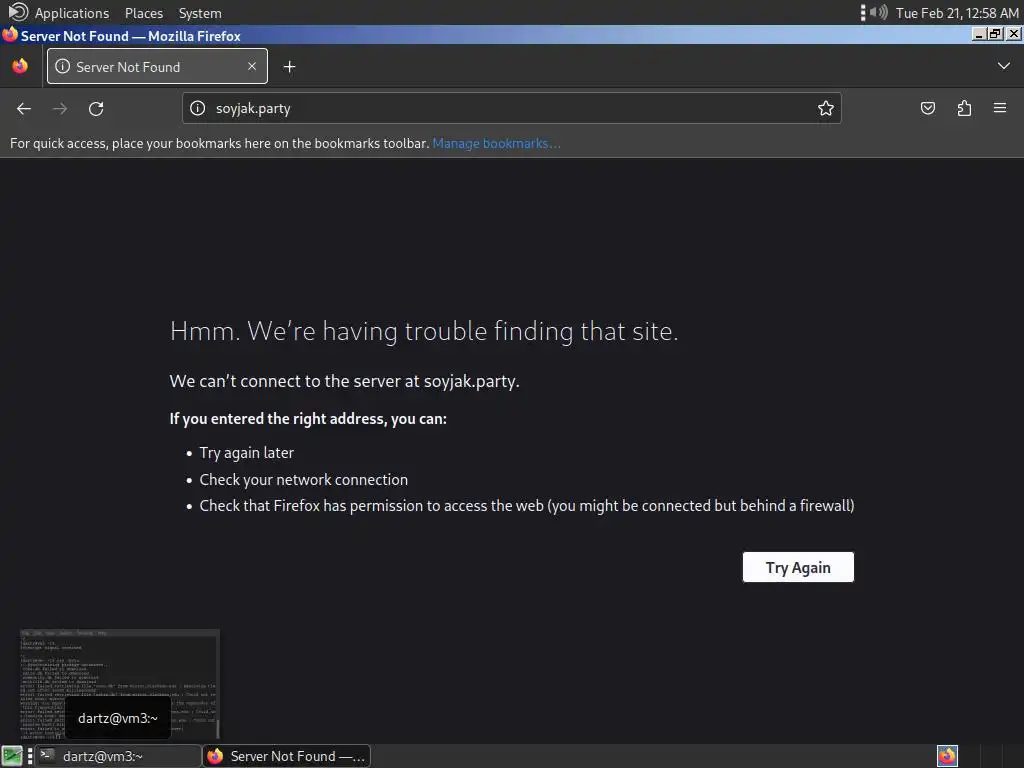
Task: Click the forward arrow navigation button
Action: tap(60, 108)
